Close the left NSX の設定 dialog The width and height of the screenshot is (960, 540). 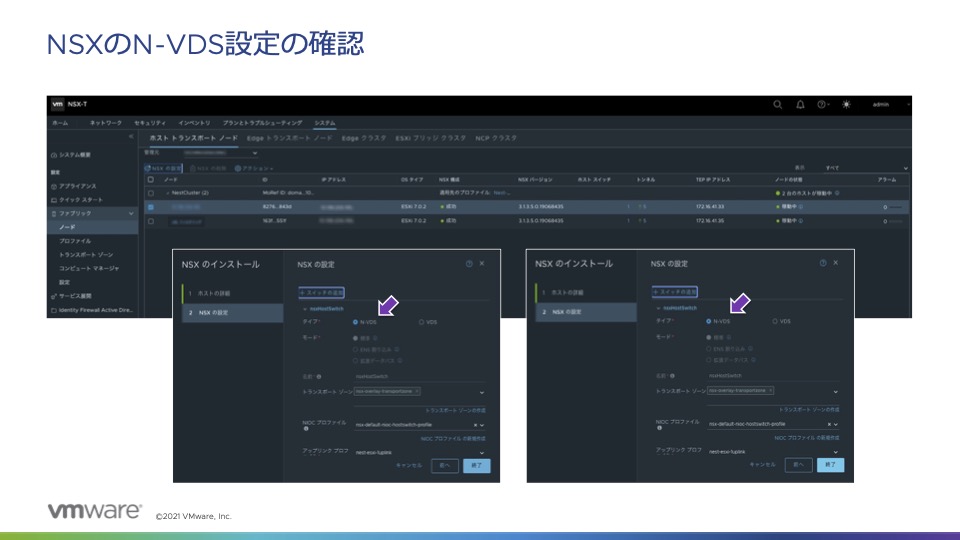482,263
